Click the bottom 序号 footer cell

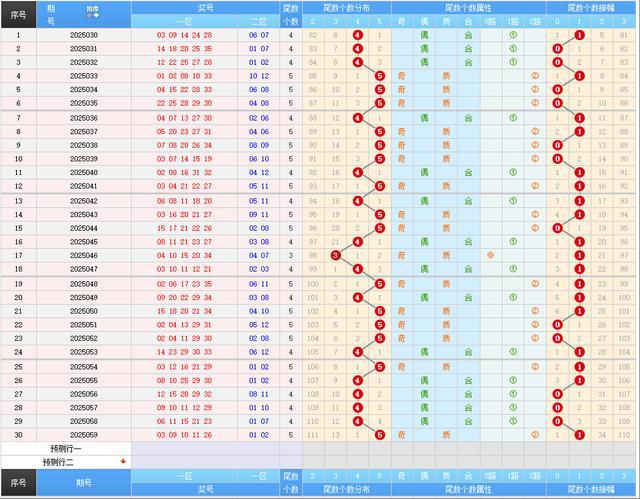click(x=18, y=483)
